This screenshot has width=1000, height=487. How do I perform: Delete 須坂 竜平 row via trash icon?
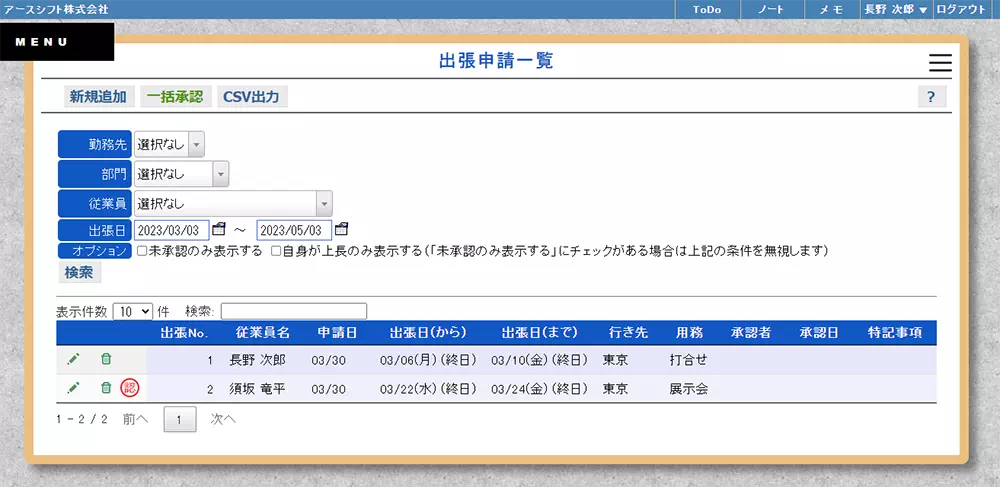[x=106, y=388]
